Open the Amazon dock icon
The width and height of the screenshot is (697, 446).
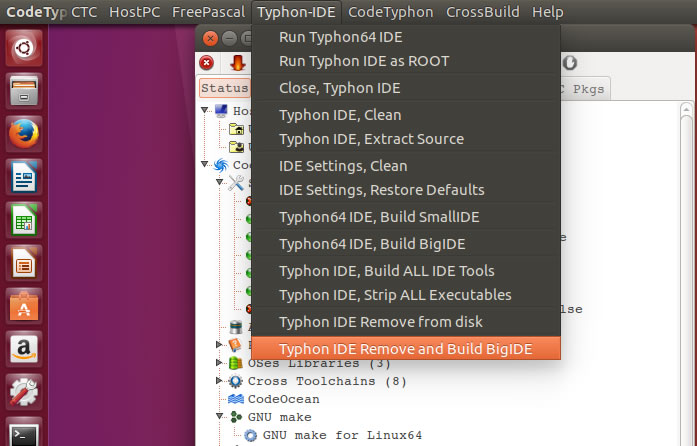pyautogui.click(x=24, y=348)
